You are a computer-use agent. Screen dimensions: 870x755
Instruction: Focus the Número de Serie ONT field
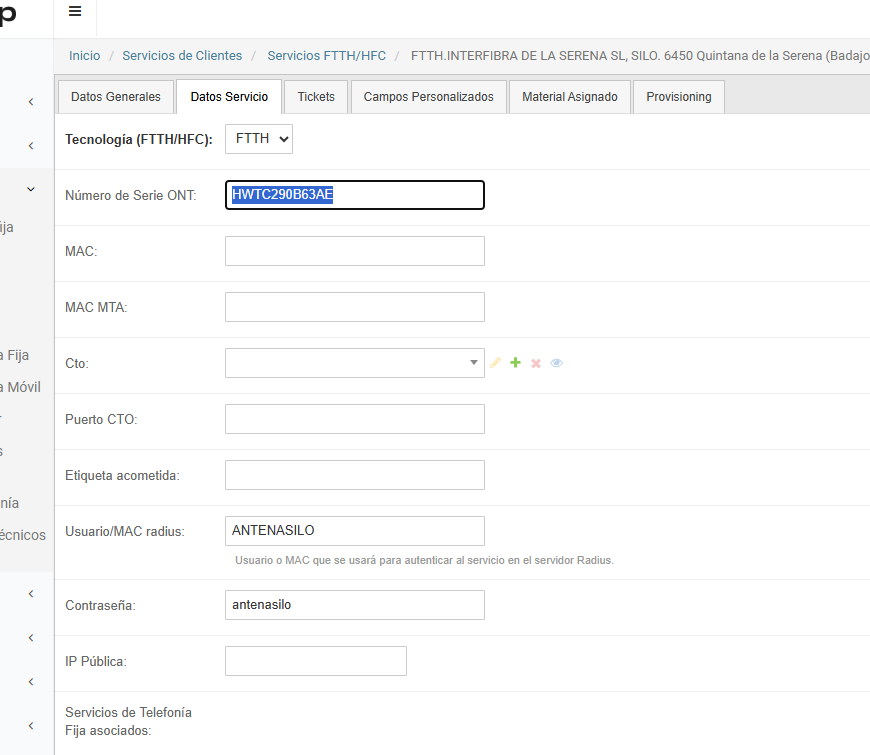point(355,195)
